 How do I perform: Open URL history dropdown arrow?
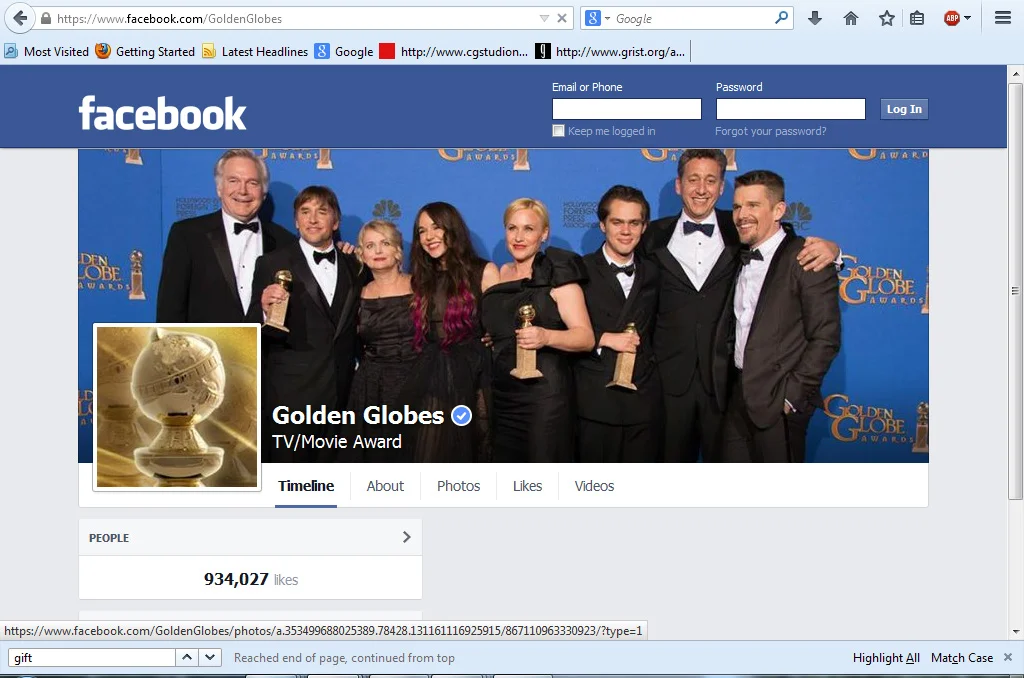point(544,18)
